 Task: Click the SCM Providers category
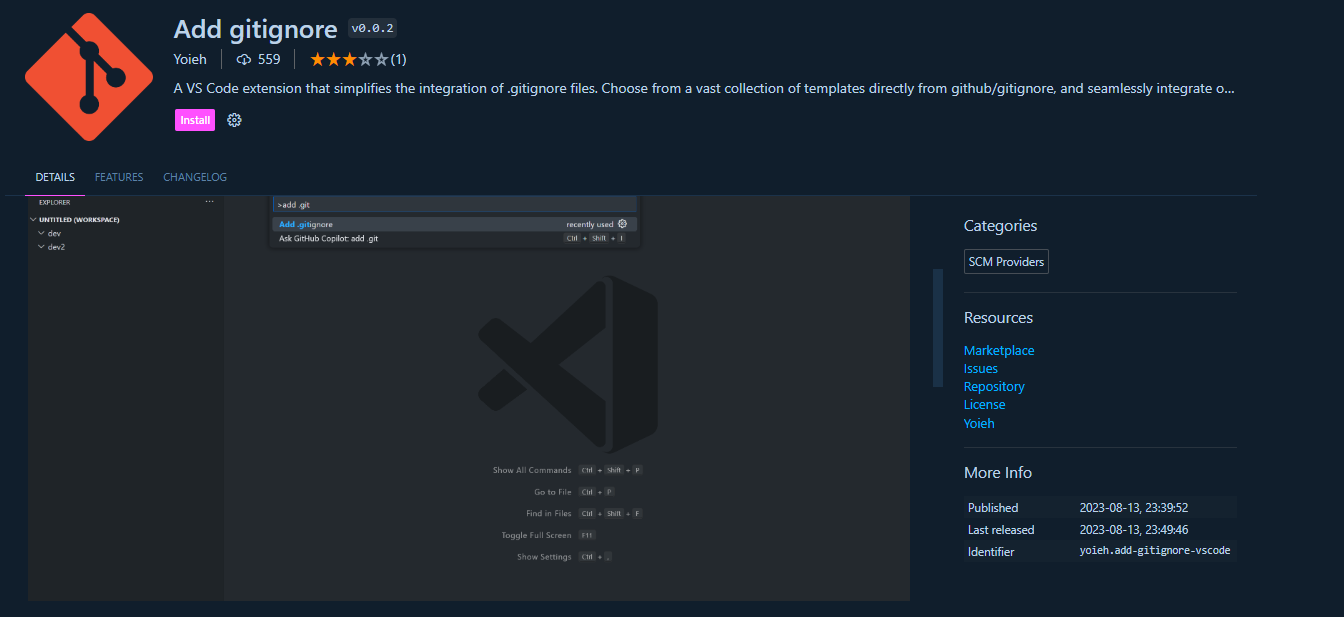pos(1006,261)
